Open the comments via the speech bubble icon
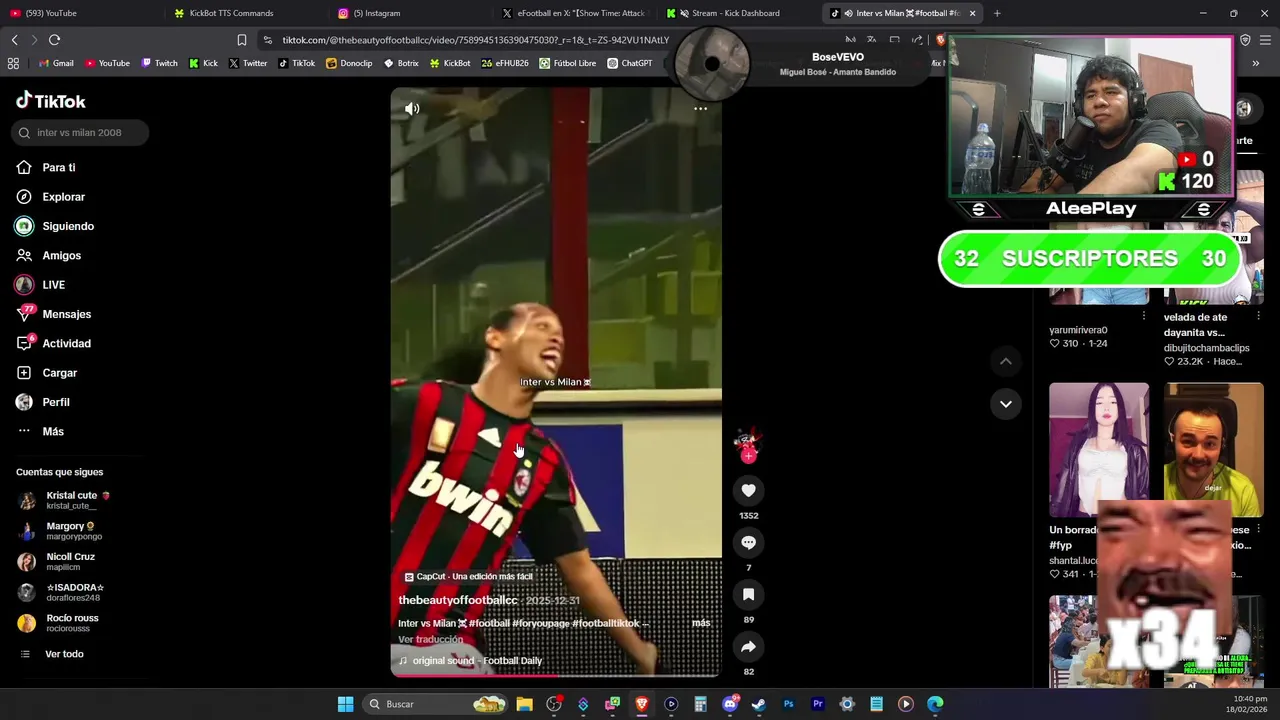Viewport: 1280px width, 720px height. [x=748, y=542]
